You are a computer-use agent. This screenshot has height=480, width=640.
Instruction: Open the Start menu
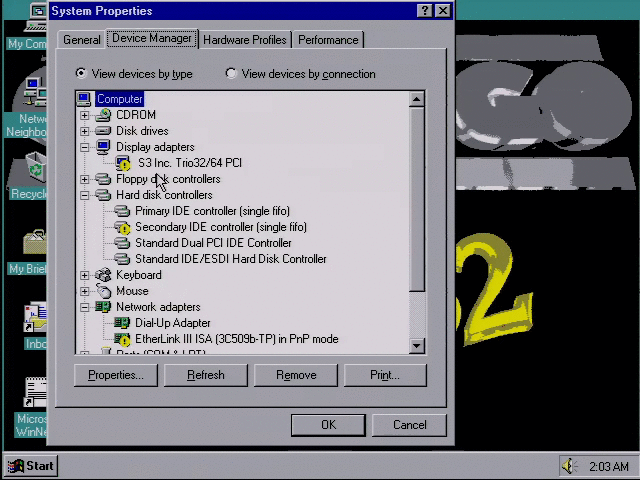[x=31, y=466]
